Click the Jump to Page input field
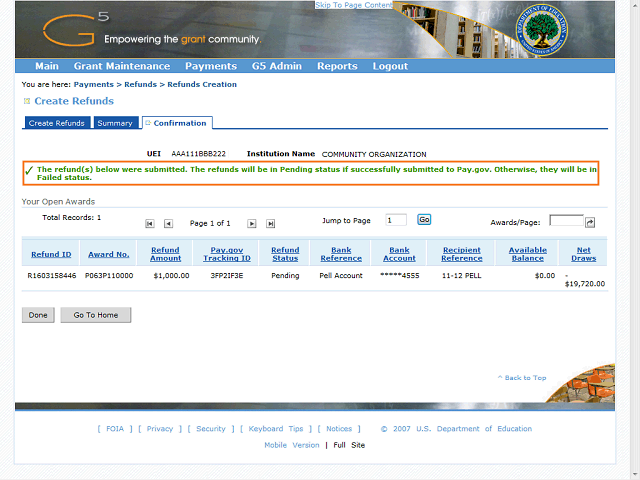 click(396, 220)
